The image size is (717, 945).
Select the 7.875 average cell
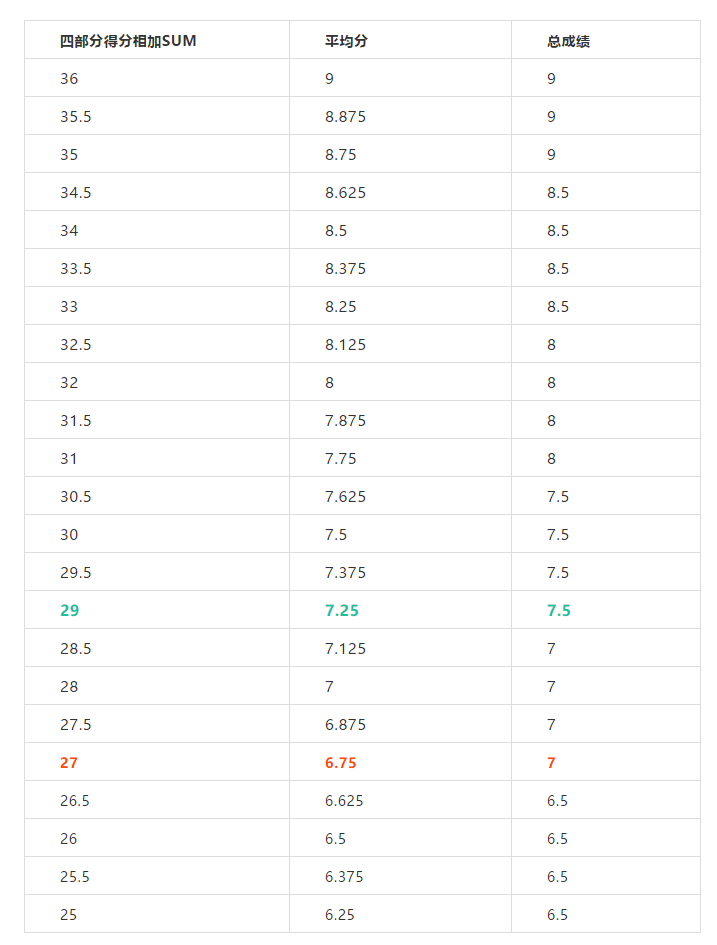[400, 419]
